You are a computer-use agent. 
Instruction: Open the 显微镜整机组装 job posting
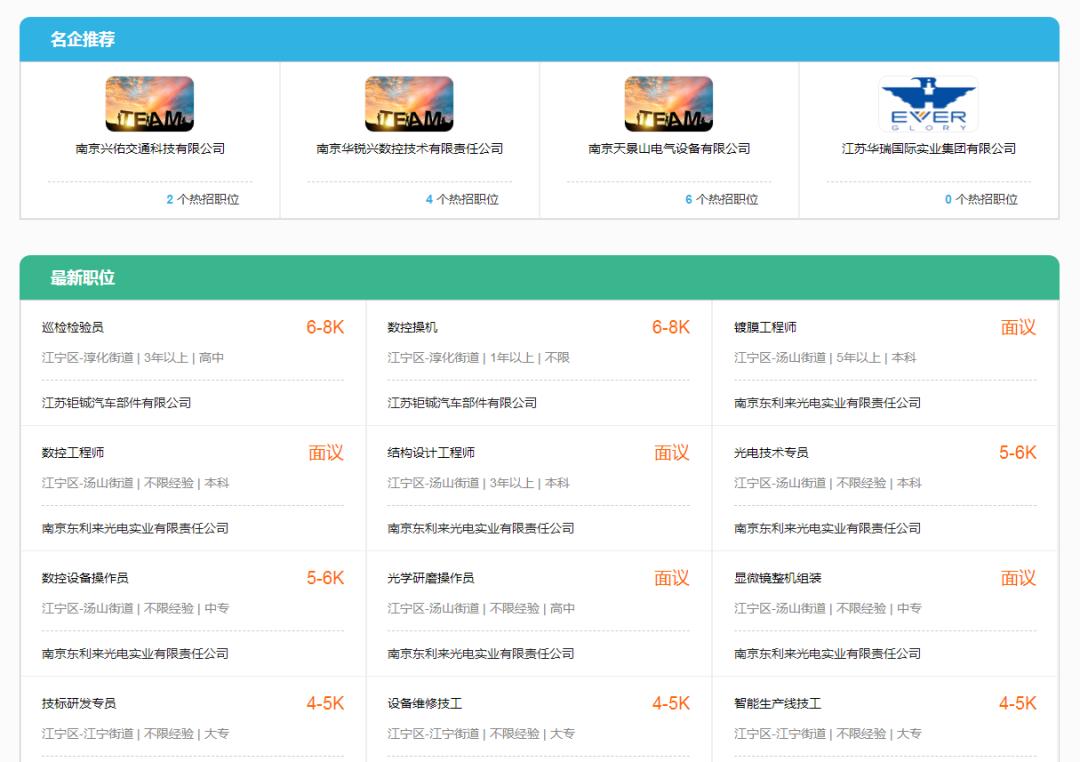778,578
